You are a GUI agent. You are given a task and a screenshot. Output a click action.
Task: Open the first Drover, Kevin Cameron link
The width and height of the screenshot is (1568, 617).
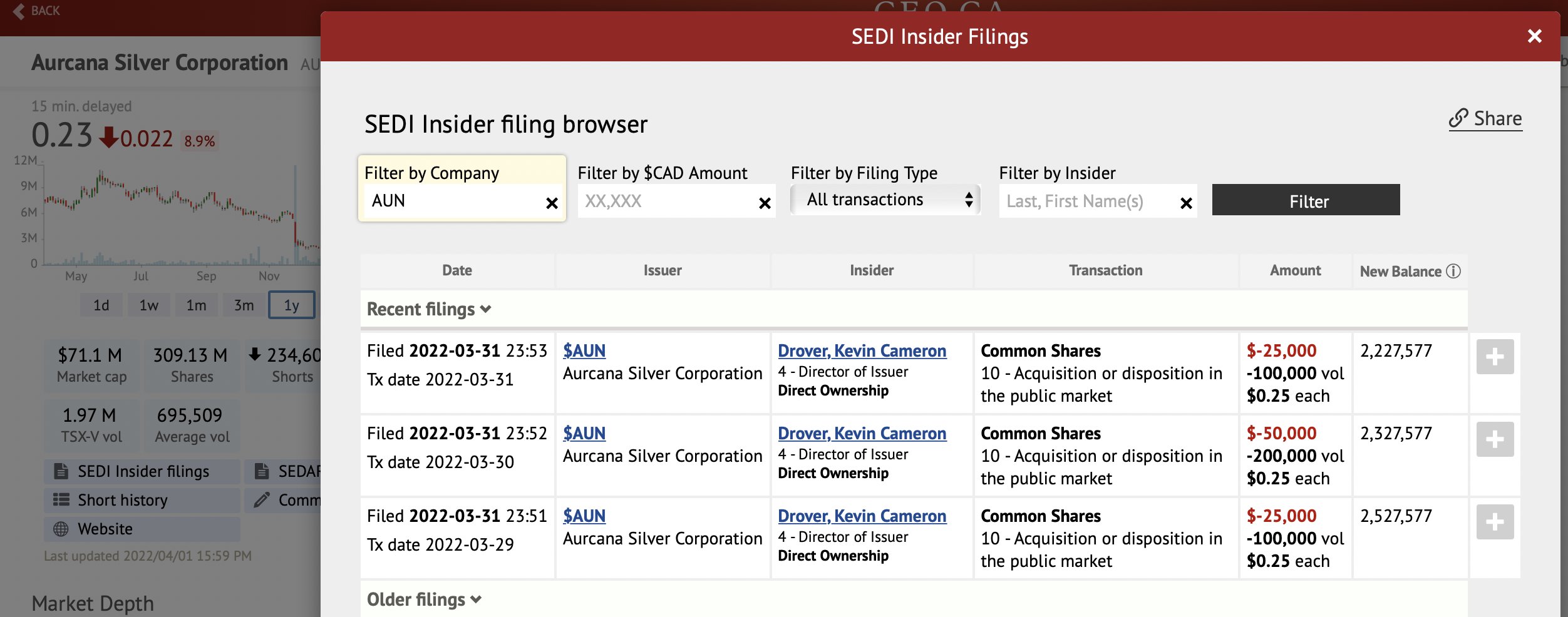862,351
